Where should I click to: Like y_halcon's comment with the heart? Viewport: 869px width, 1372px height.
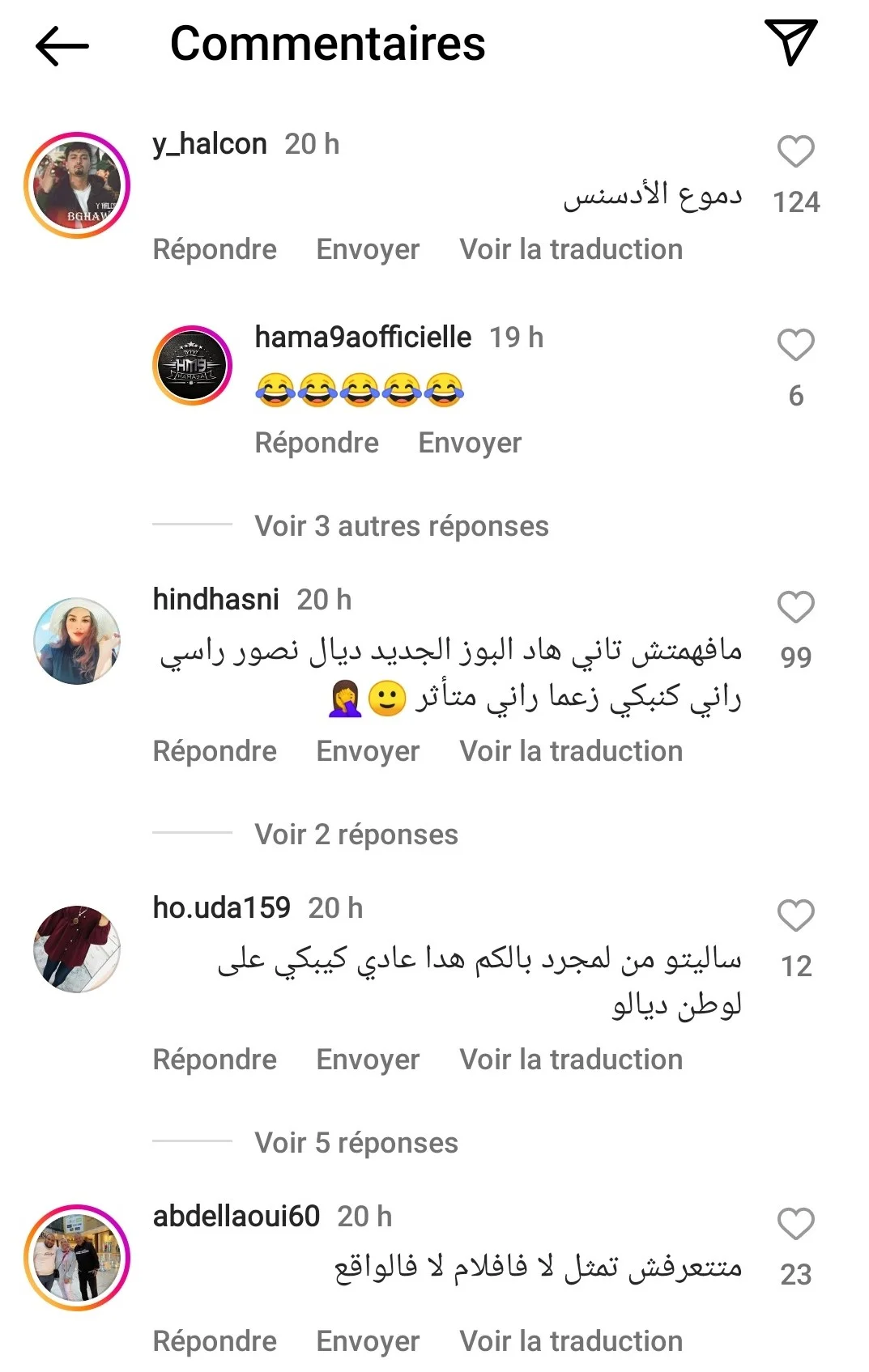point(795,151)
